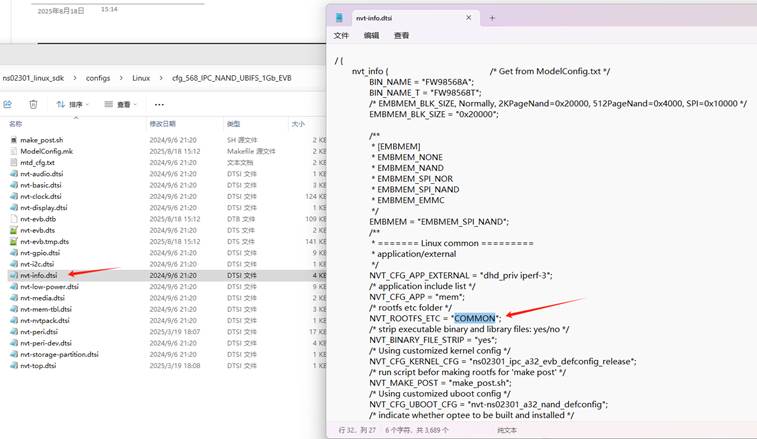Click the EMBMEM_BLK_SIZE = "0x20000" line
The width and height of the screenshot is (757, 439).
[434, 114]
